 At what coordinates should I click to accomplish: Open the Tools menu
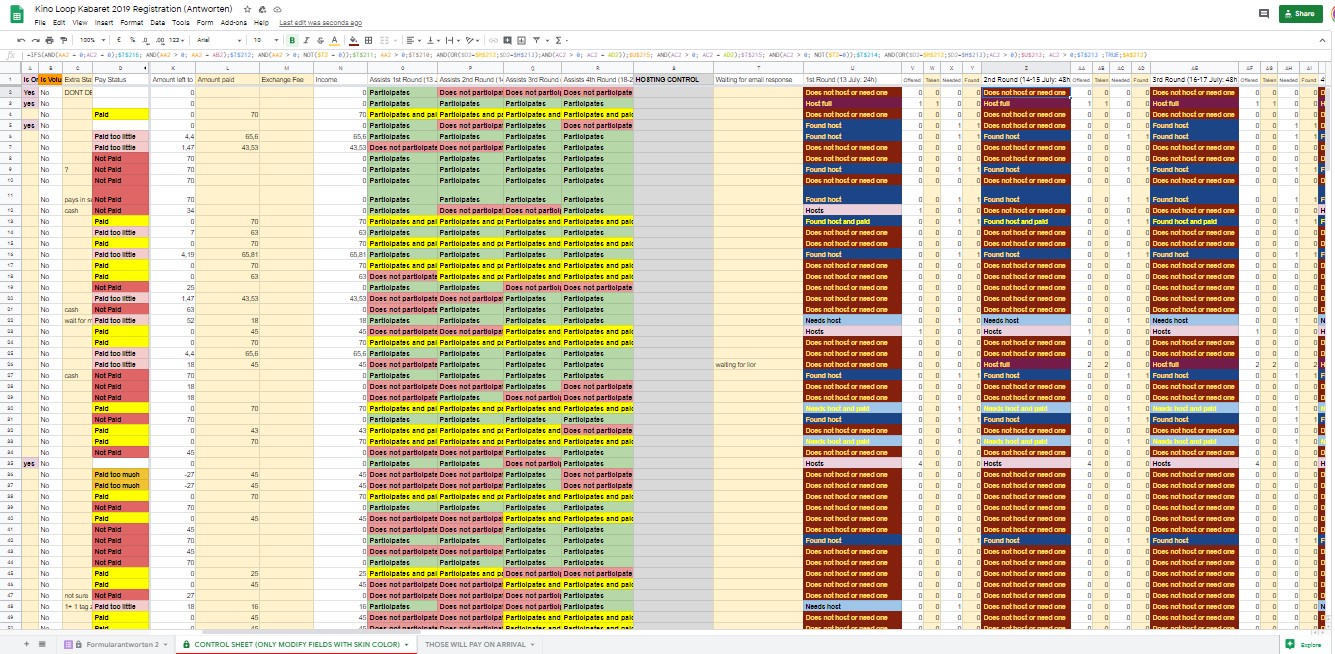tap(181, 22)
